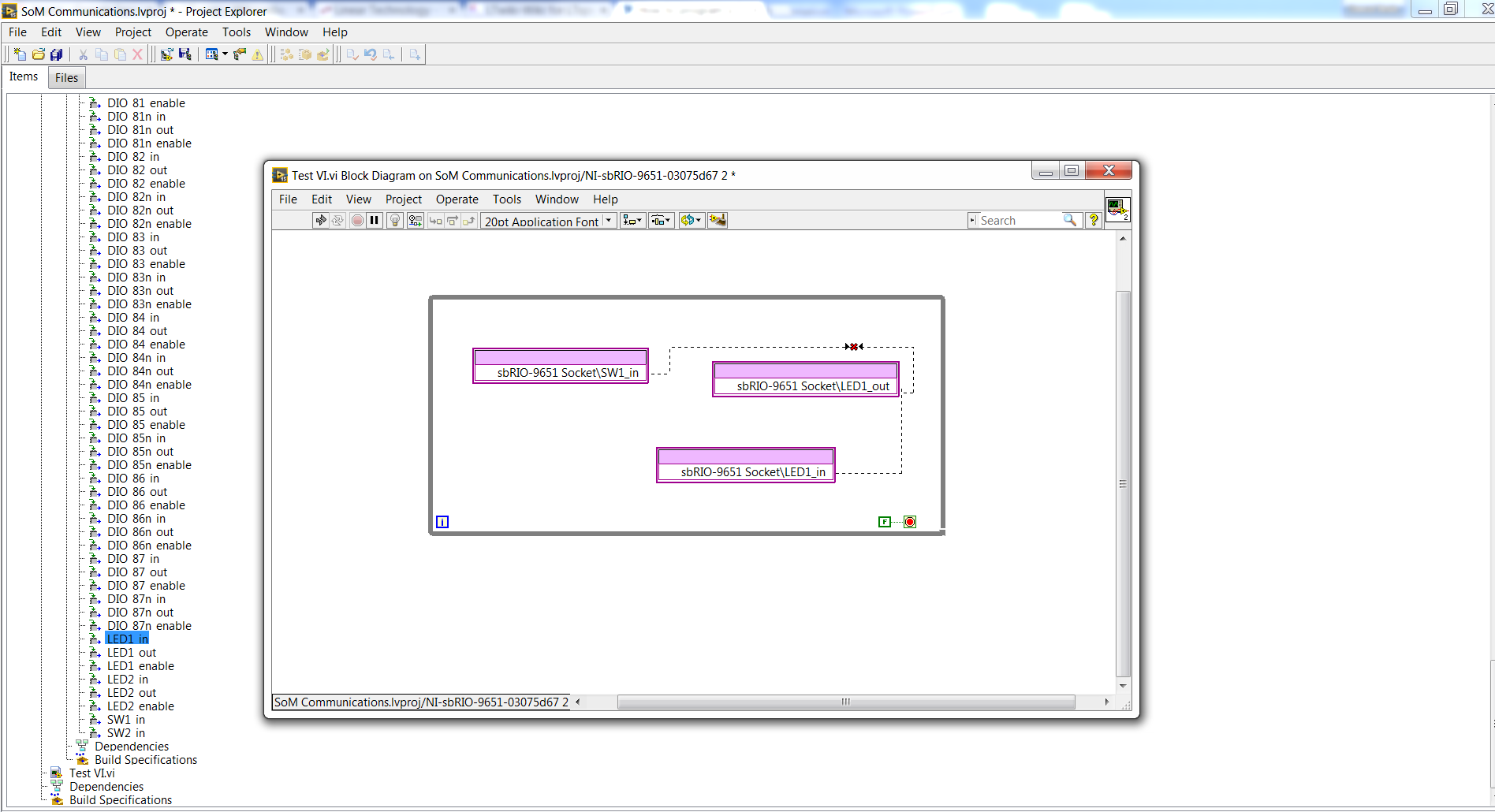Click the Revert blue undo arrow icon

pos(371,54)
